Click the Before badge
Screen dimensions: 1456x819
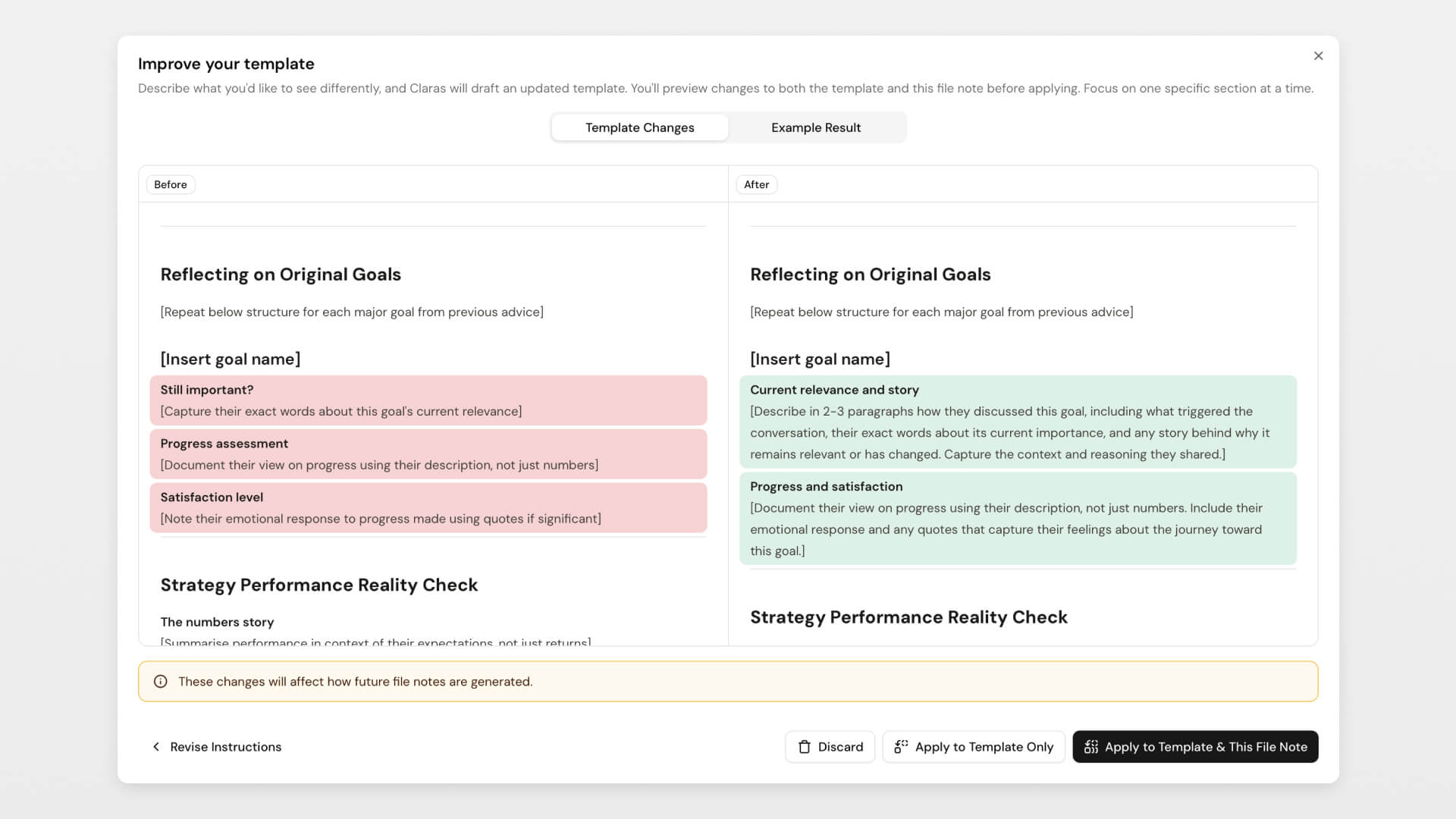tap(170, 184)
